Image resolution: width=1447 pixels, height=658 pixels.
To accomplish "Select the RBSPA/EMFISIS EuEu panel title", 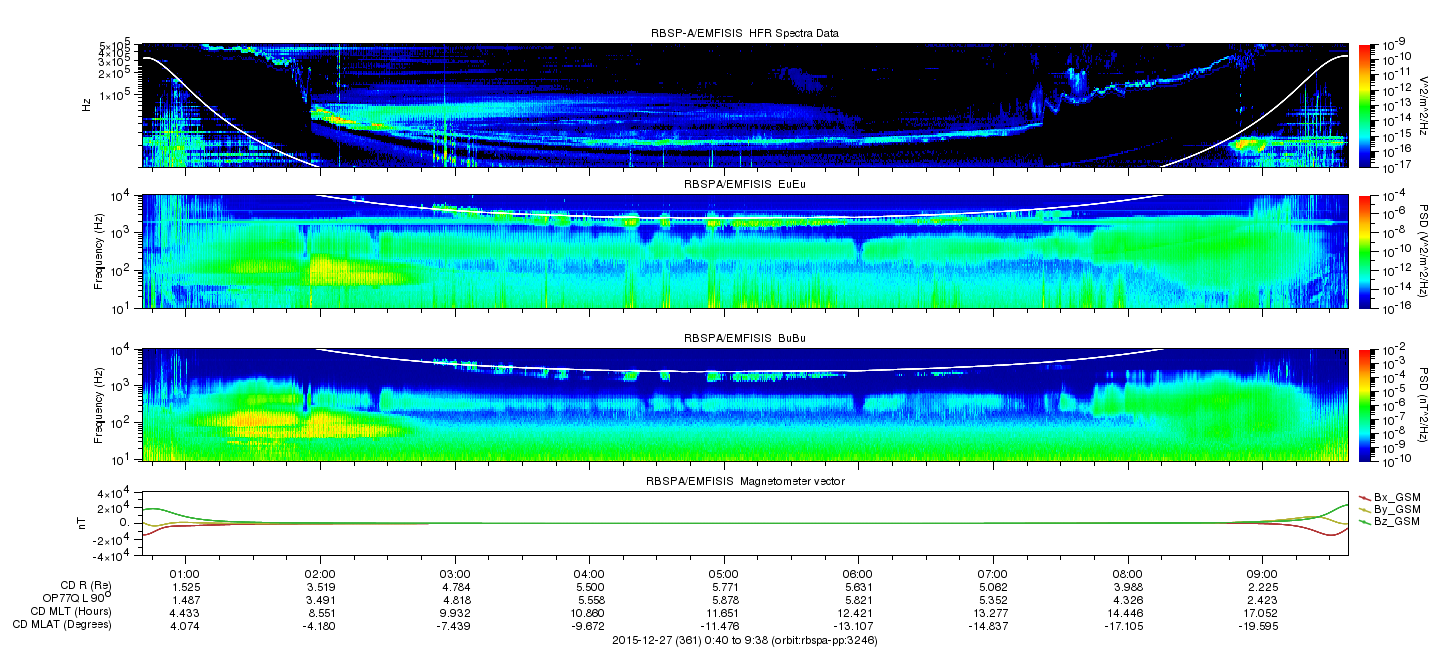I will pyautogui.click(x=745, y=185).
